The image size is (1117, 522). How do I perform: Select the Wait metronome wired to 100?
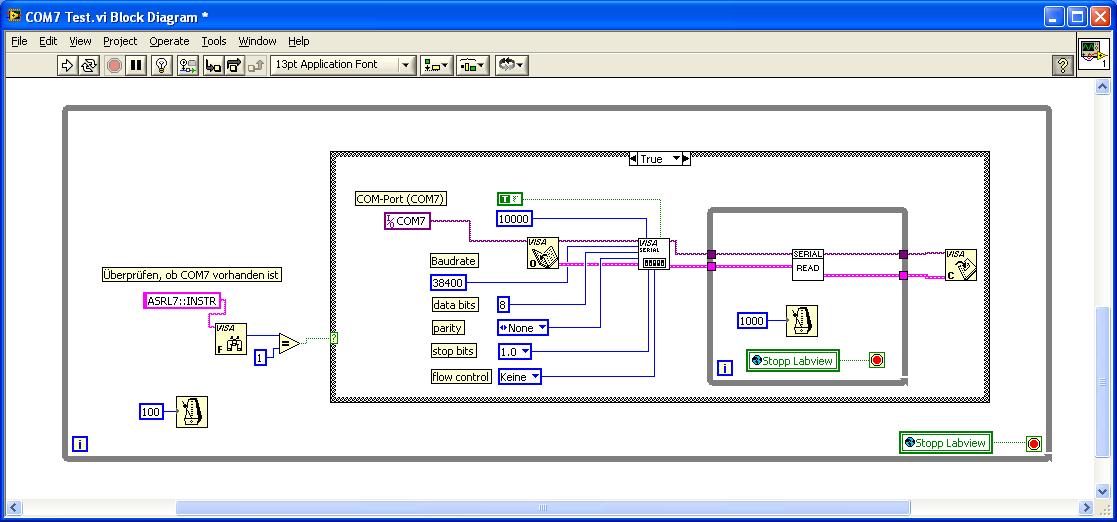pos(192,412)
